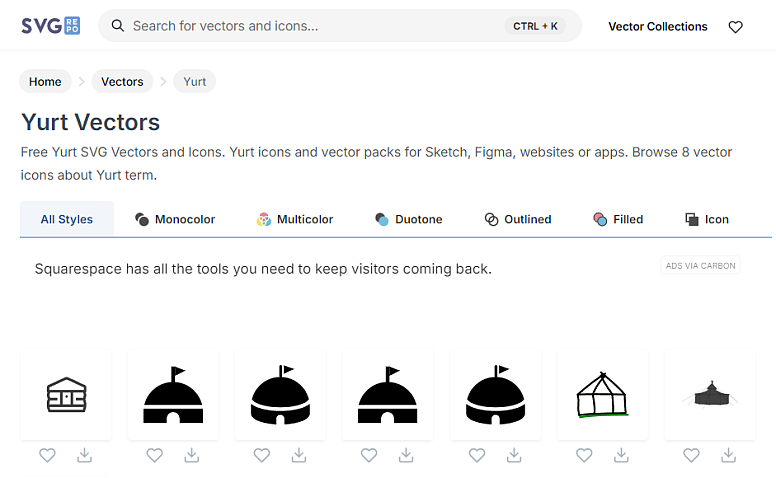
Task: Like the third round yurt vector
Action: 262,455
